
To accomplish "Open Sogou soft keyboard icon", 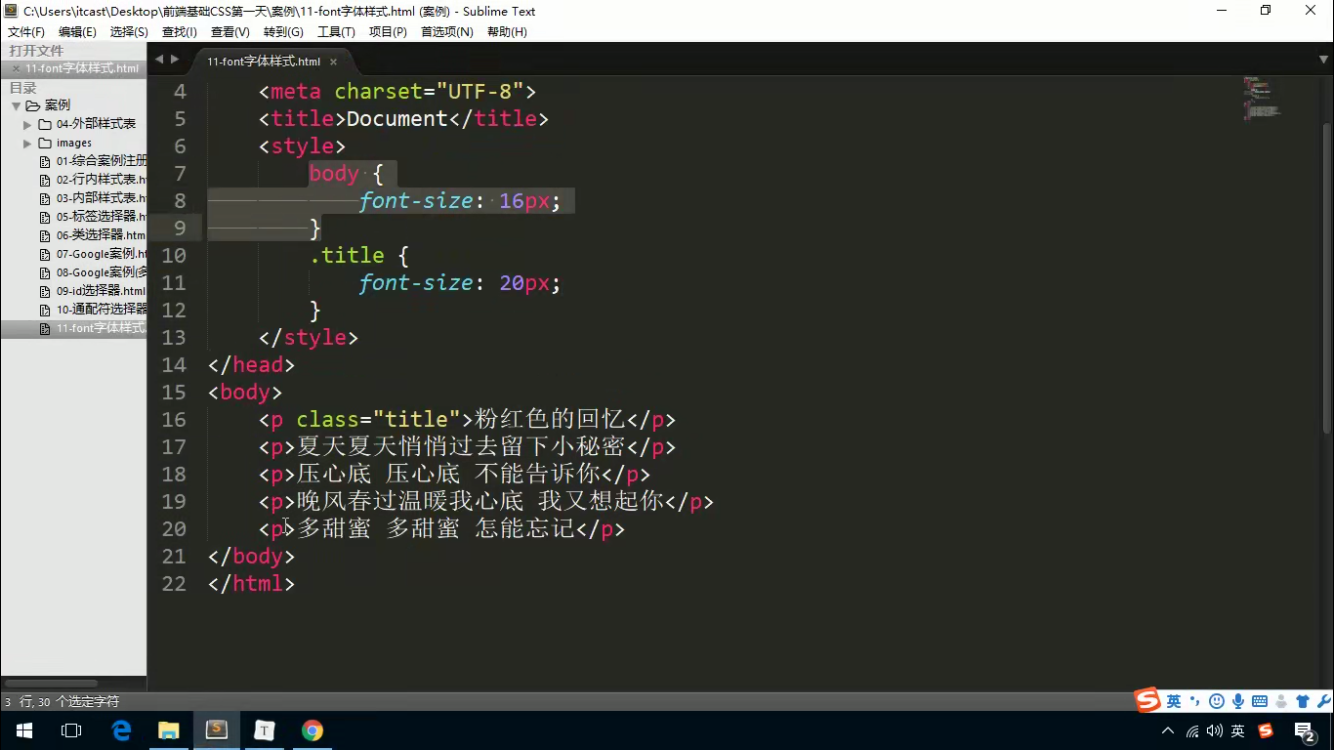I will 1260,702.
